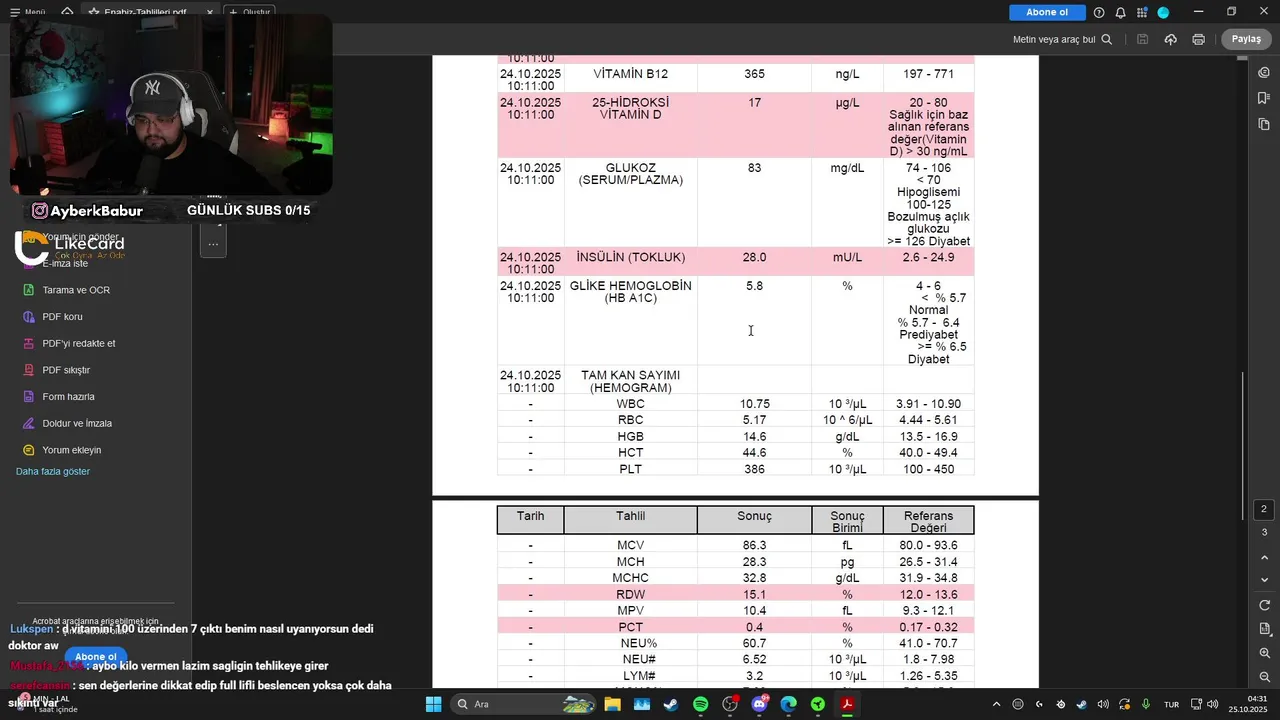The width and height of the screenshot is (1280, 720).
Task: Open the Acrobat help question mark
Action: coord(1099,12)
